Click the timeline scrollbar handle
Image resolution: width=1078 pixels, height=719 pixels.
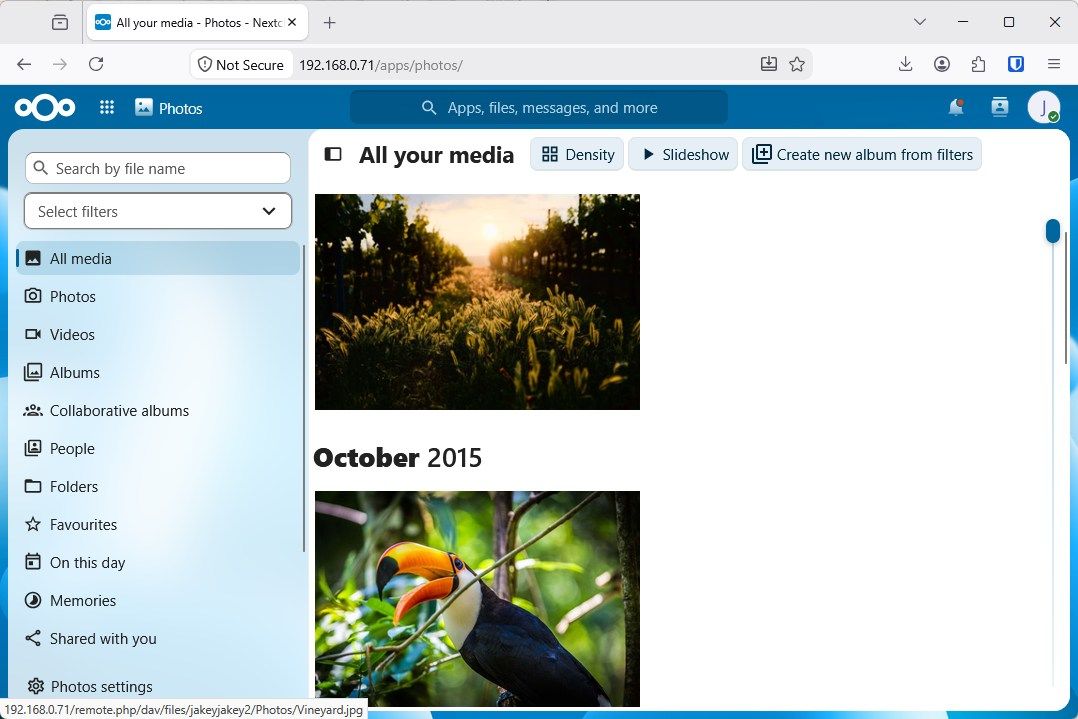tap(1053, 231)
